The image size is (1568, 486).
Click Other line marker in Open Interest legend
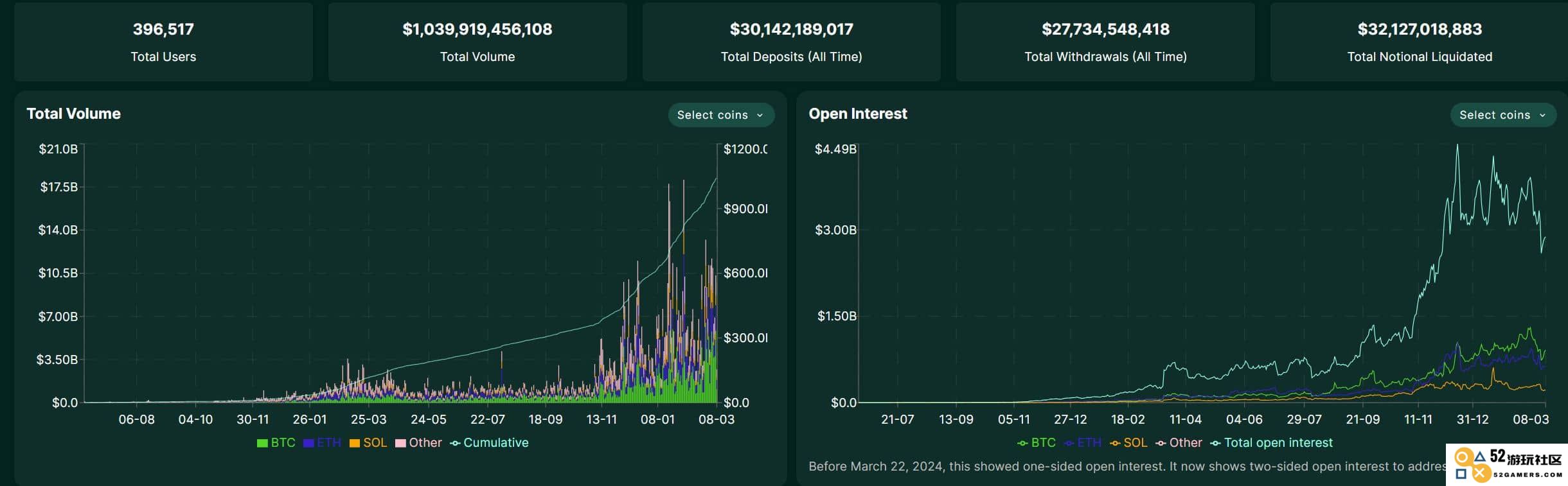pos(1161,443)
